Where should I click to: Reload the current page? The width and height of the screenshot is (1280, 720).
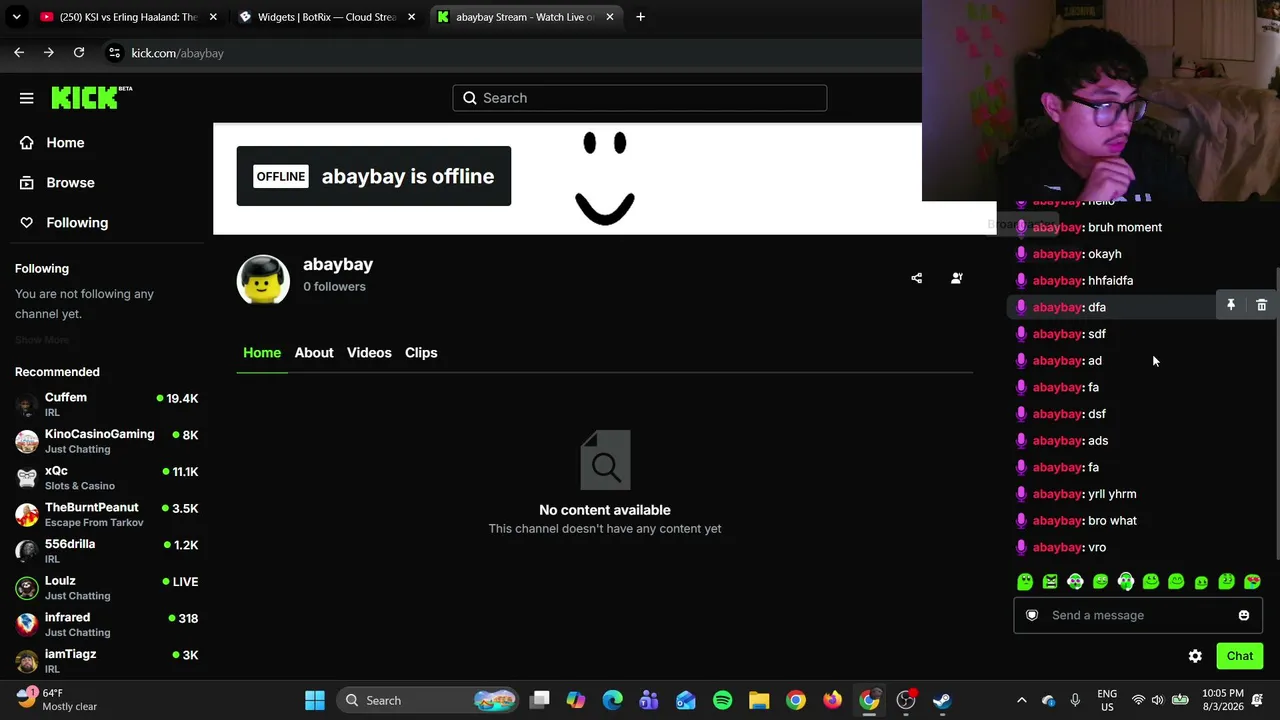click(x=79, y=53)
